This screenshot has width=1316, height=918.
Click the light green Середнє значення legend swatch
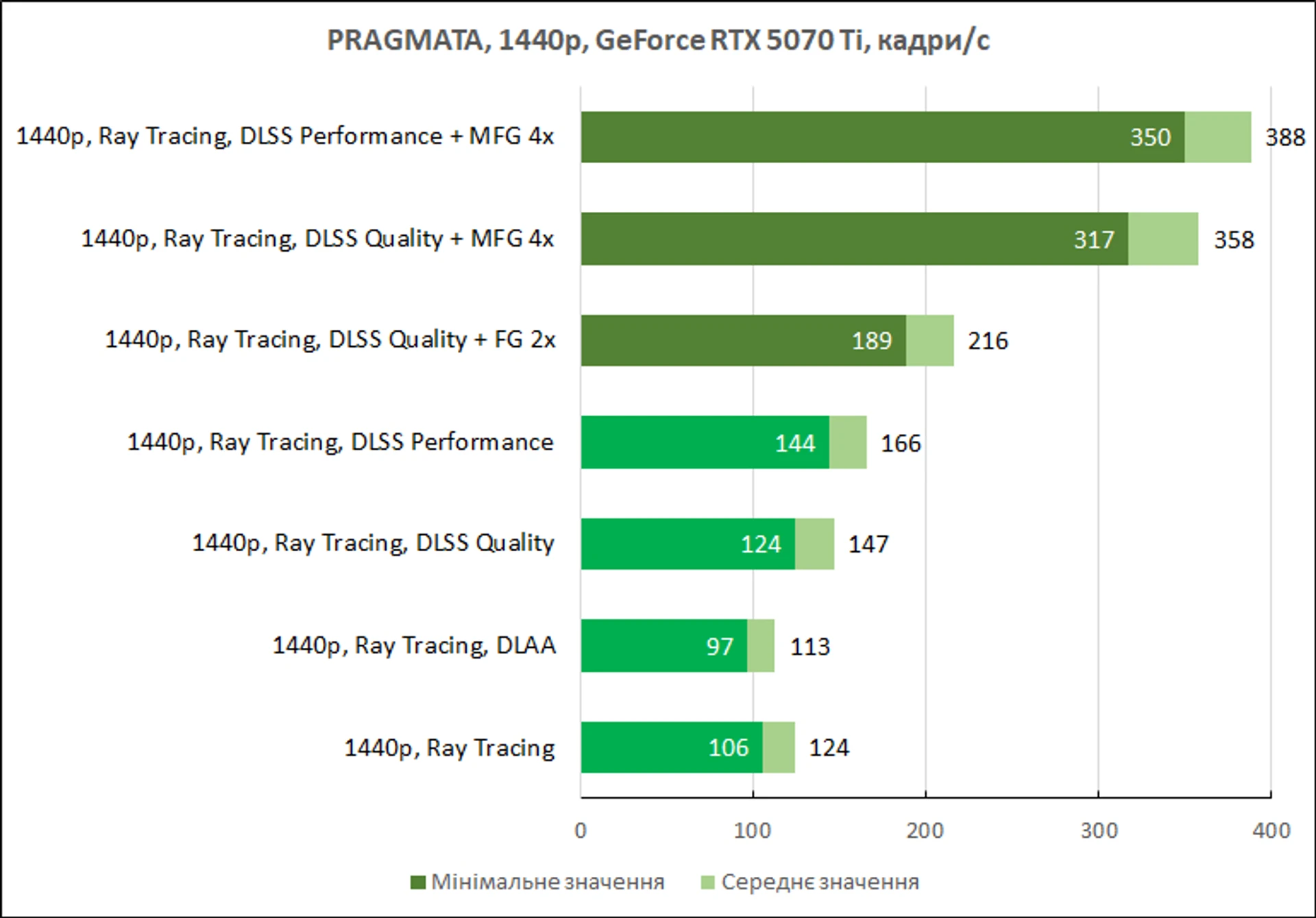[707, 882]
